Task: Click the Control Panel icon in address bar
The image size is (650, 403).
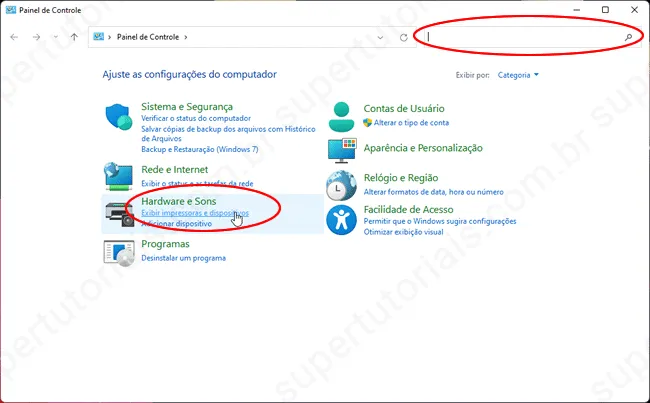Action: (99, 37)
